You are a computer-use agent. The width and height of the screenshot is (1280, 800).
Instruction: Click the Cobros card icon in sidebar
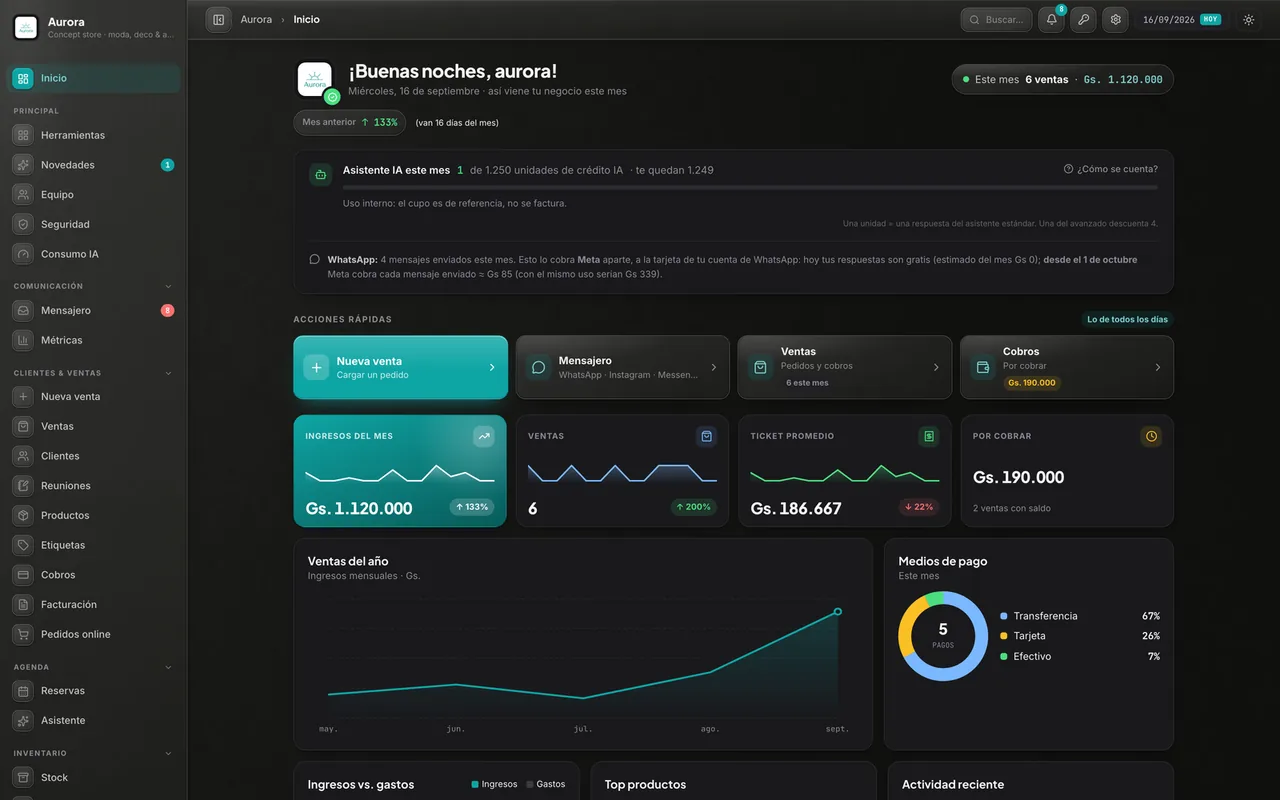[23, 575]
